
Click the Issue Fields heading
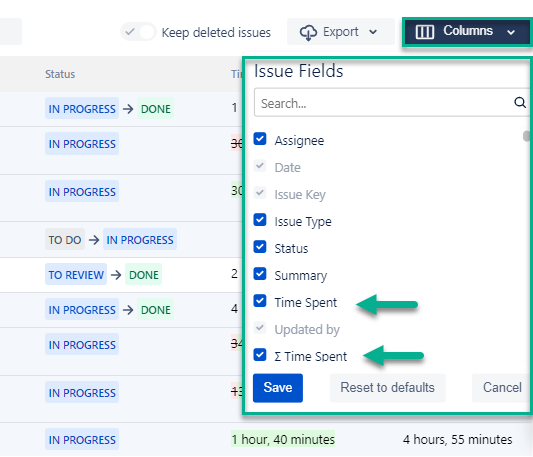298,71
